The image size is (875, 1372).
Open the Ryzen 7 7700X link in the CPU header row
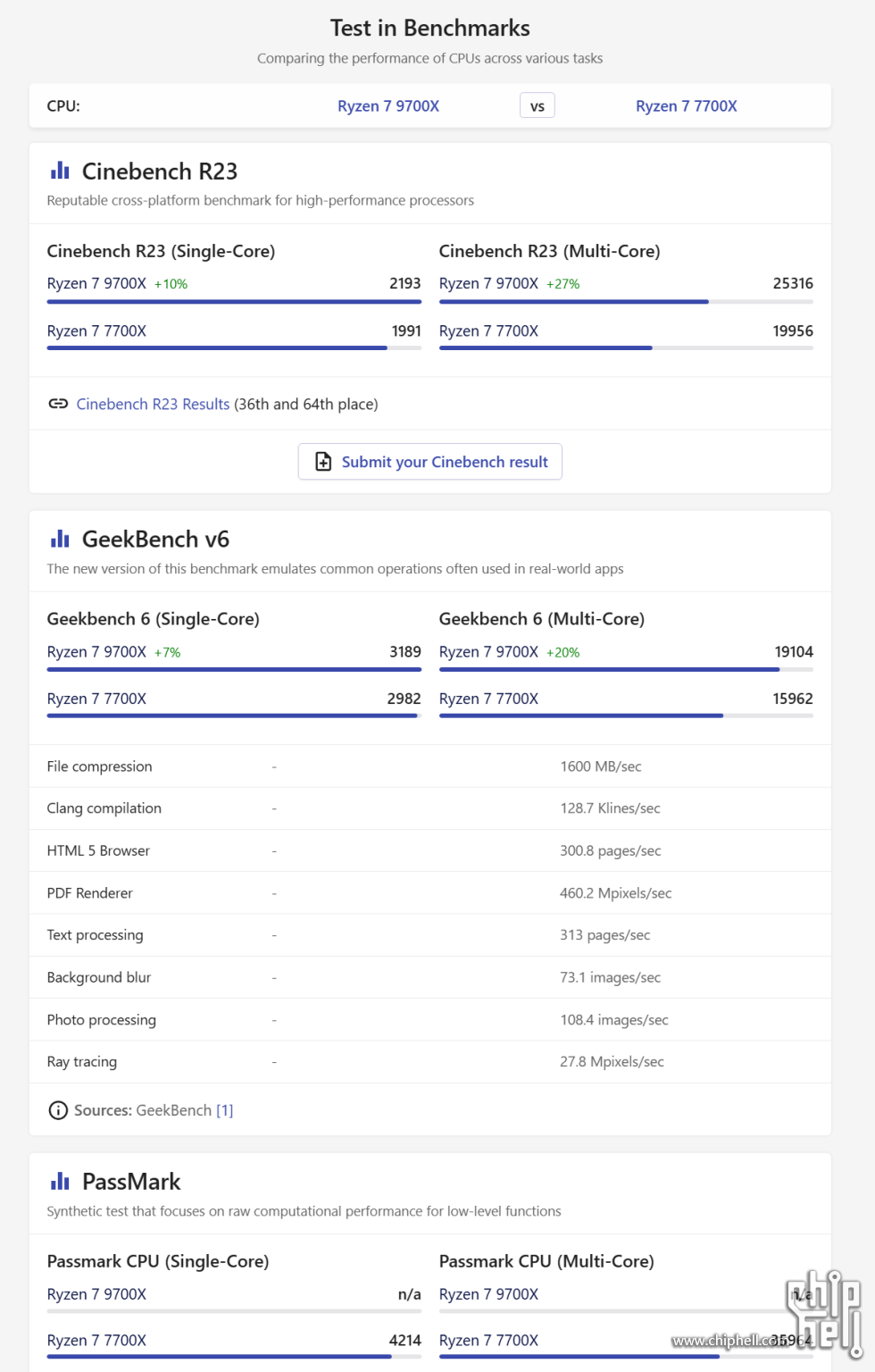[687, 106]
